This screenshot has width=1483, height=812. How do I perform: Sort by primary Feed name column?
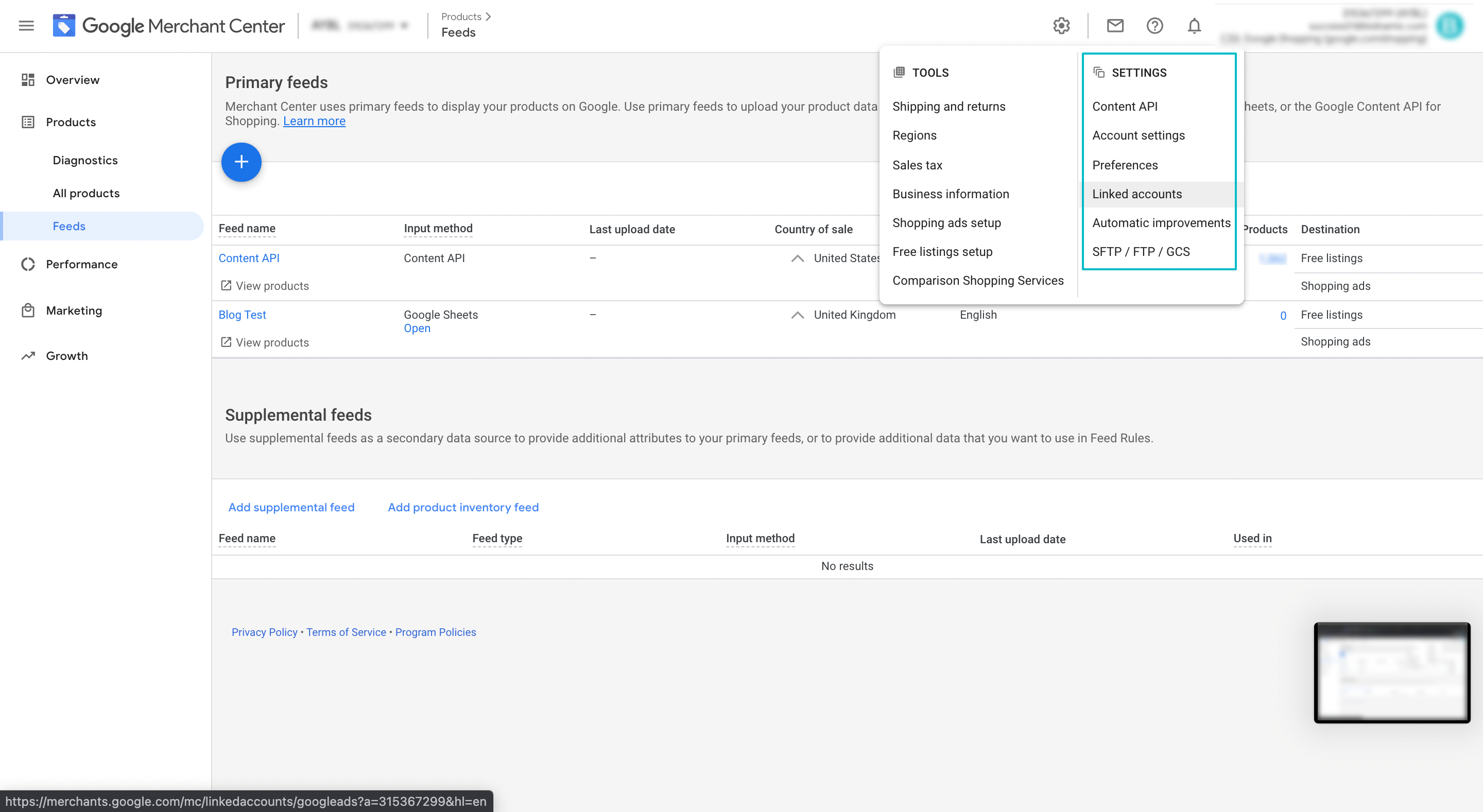tap(247, 229)
